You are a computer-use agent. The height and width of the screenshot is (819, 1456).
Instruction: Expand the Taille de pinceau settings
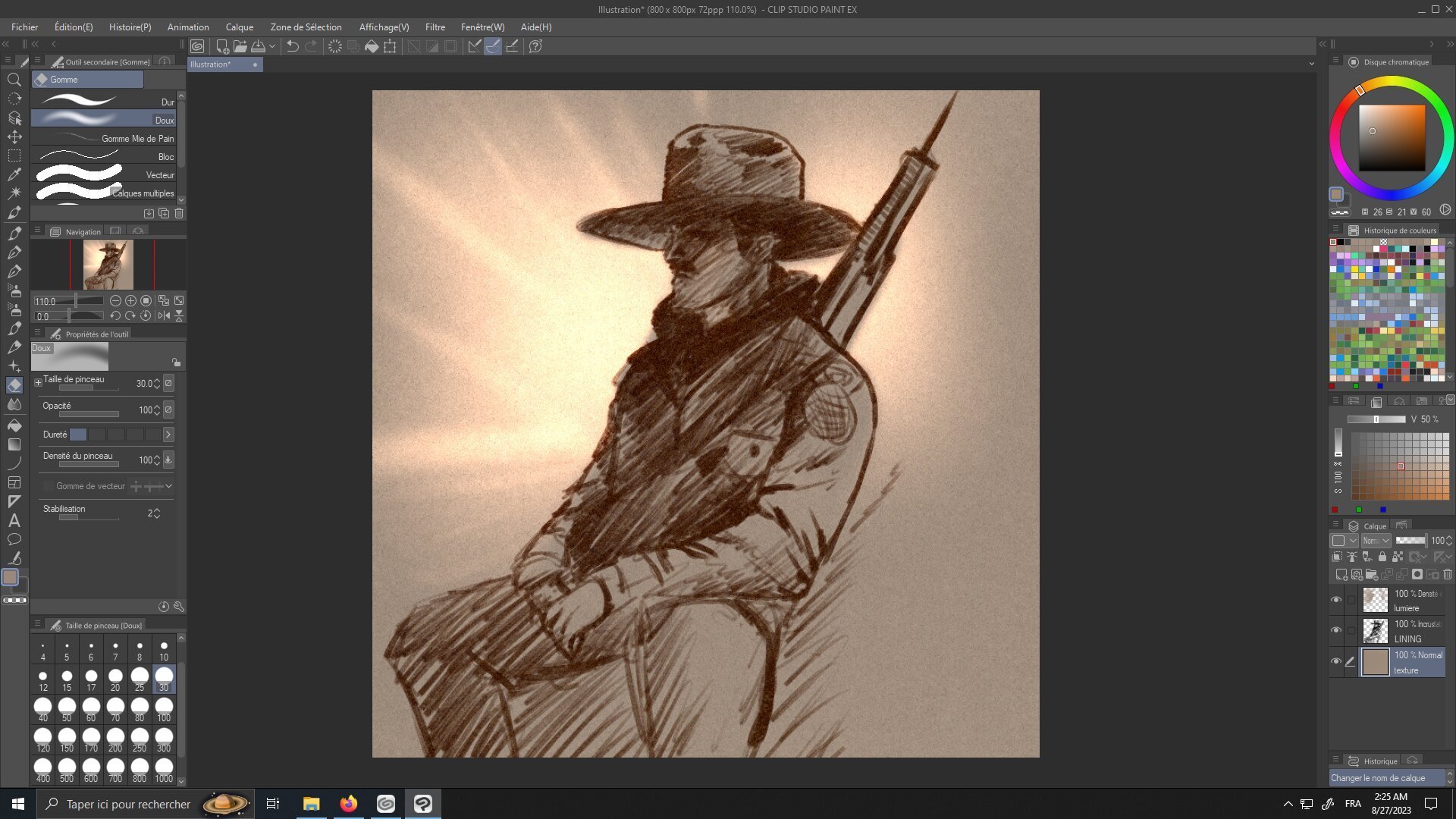tap(38, 383)
